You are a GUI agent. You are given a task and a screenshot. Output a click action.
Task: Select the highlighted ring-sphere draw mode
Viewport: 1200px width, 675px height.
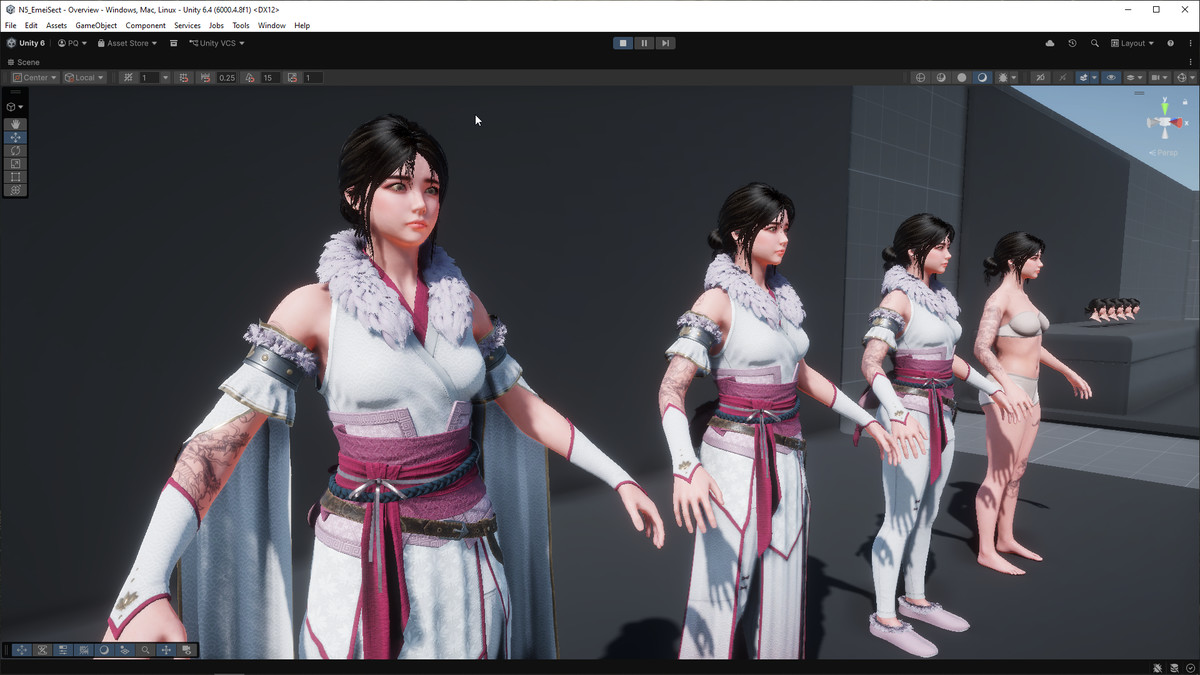pyautogui.click(x=982, y=77)
